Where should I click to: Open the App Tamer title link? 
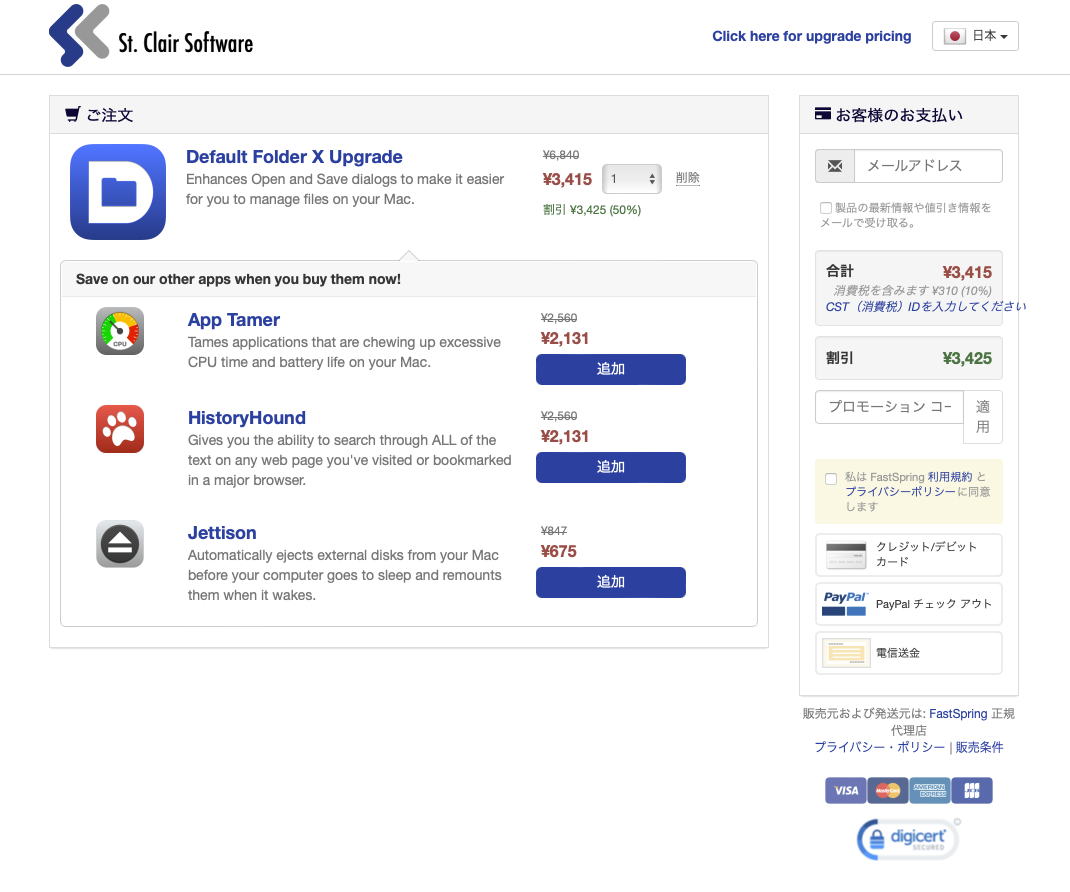(x=233, y=320)
